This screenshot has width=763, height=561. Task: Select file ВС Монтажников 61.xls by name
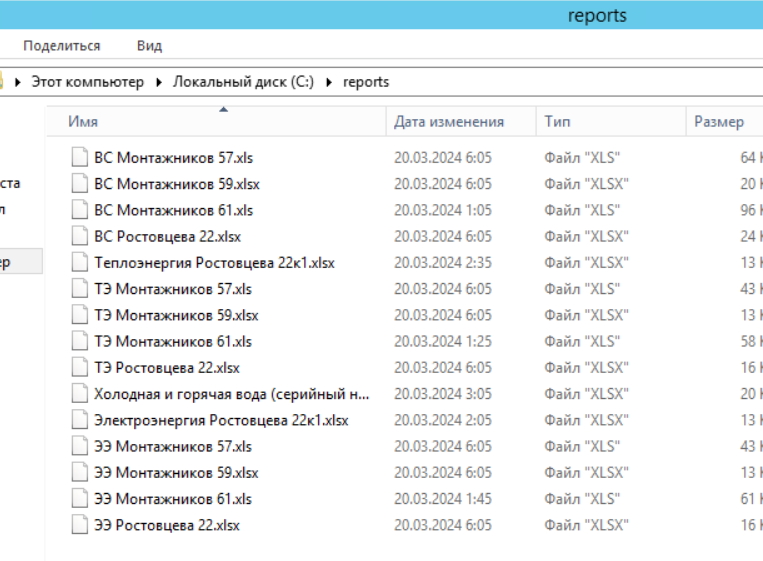click(x=173, y=210)
